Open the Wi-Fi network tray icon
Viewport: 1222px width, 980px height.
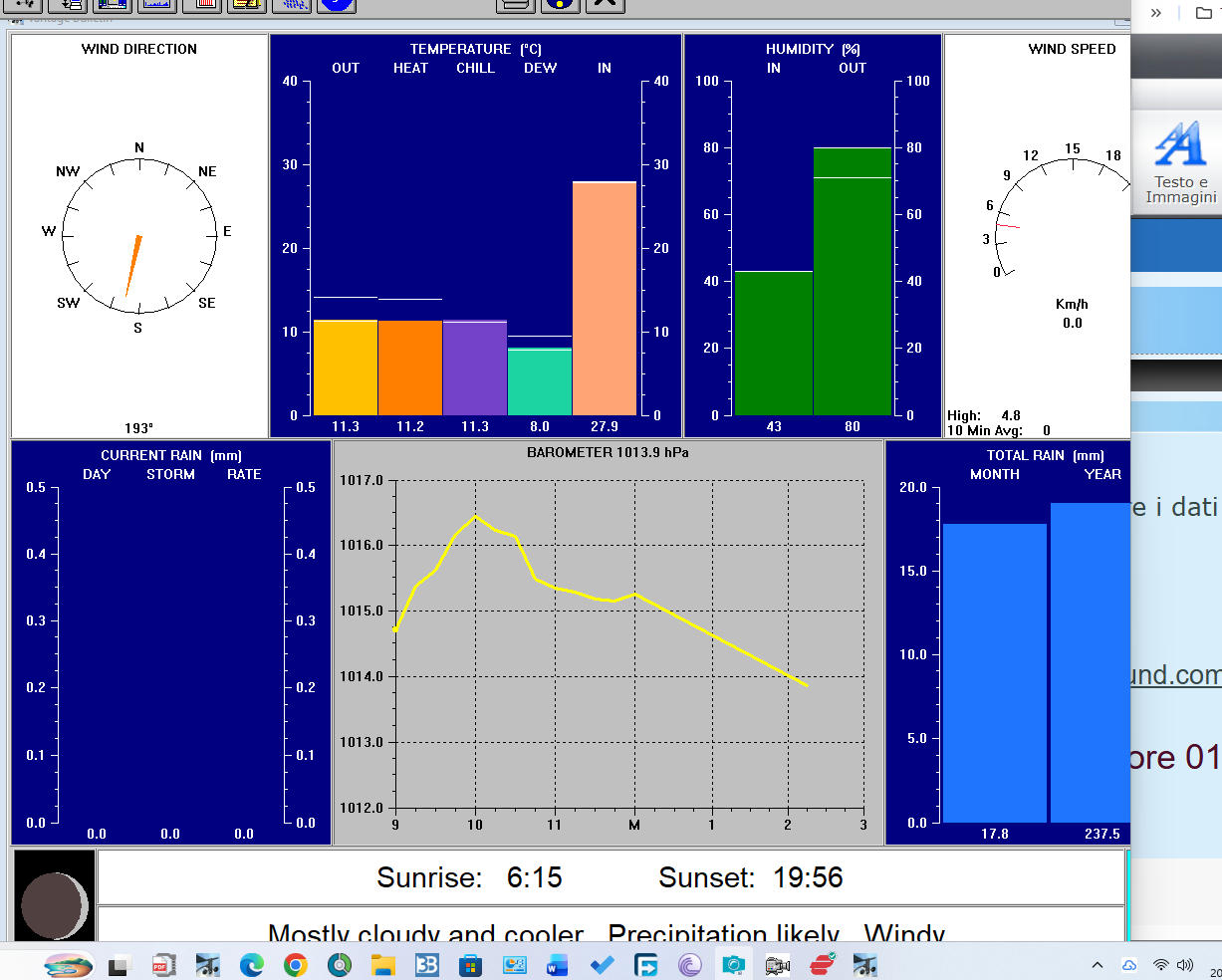pyautogui.click(x=1160, y=965)
